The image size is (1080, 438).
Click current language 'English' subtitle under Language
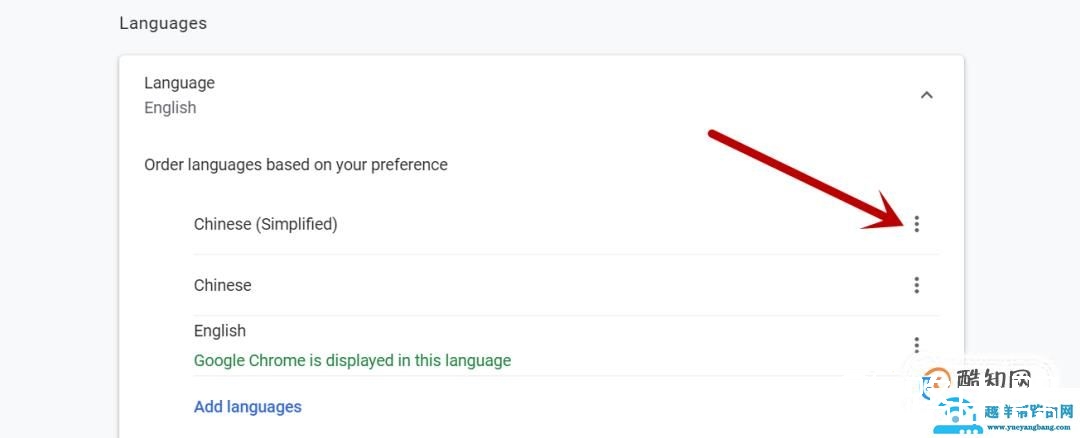coord(170,108)
